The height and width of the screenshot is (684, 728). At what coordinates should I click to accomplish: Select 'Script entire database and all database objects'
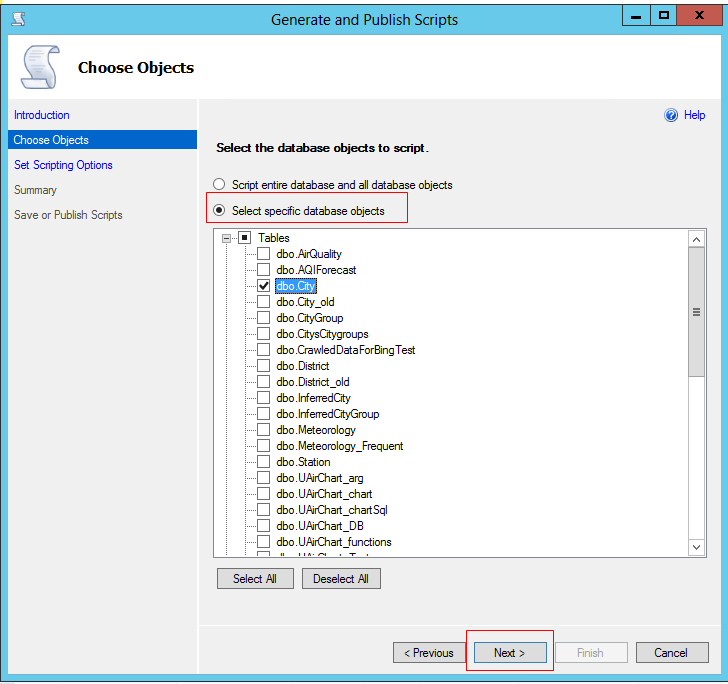[x=219, y=185]
